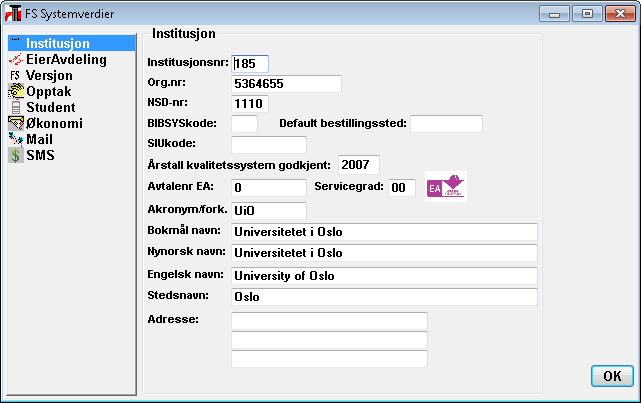641x403 pixels.
Task: Click the Nynorsk navn field
Action: tap(384, 253)
